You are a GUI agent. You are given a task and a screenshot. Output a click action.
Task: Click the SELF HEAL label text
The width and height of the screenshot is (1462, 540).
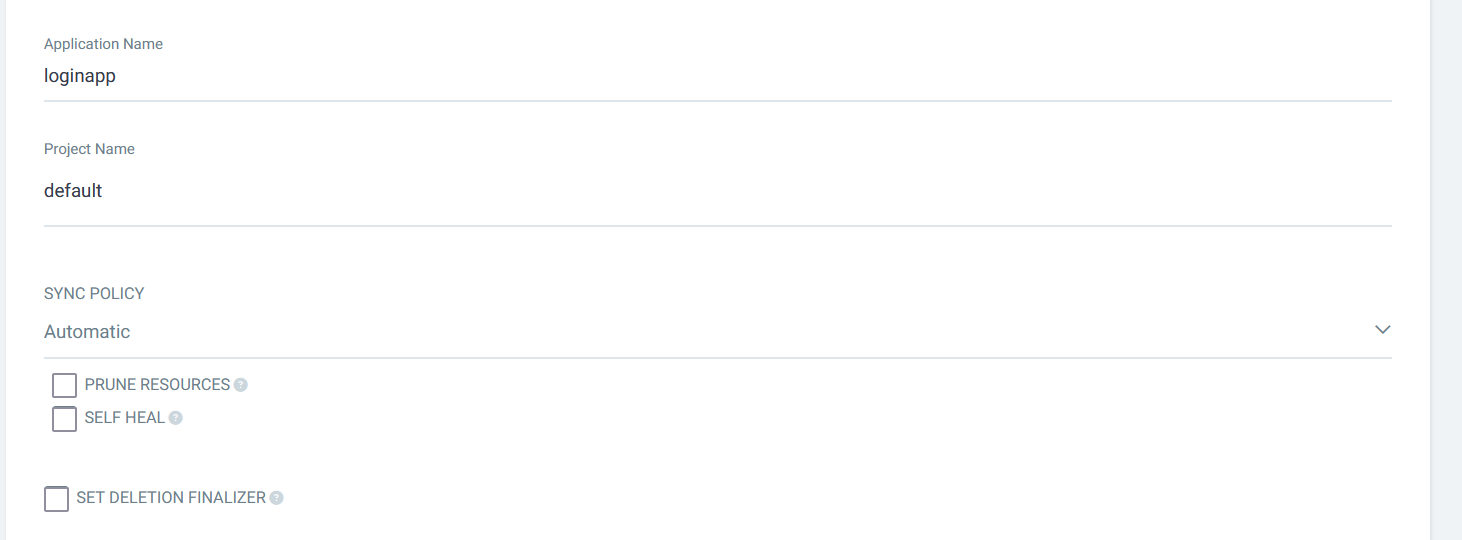(124, 418)
